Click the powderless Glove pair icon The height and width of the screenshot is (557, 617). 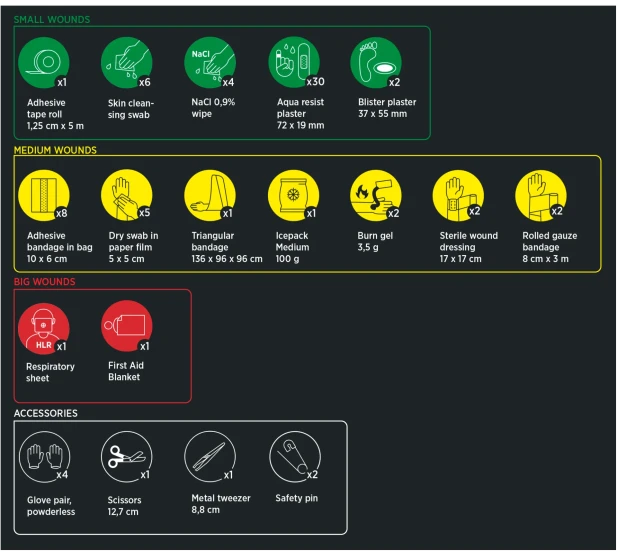pyautogui.click(x=44, y=458)
